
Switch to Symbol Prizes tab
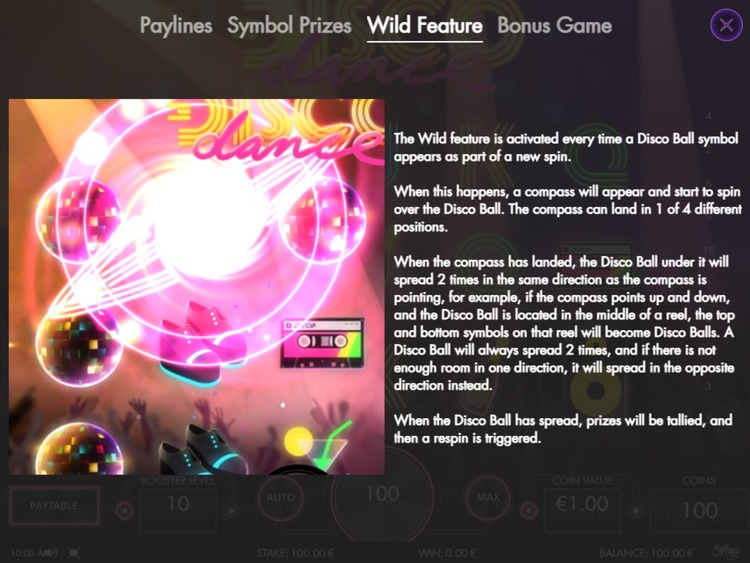tap(289, 25)
